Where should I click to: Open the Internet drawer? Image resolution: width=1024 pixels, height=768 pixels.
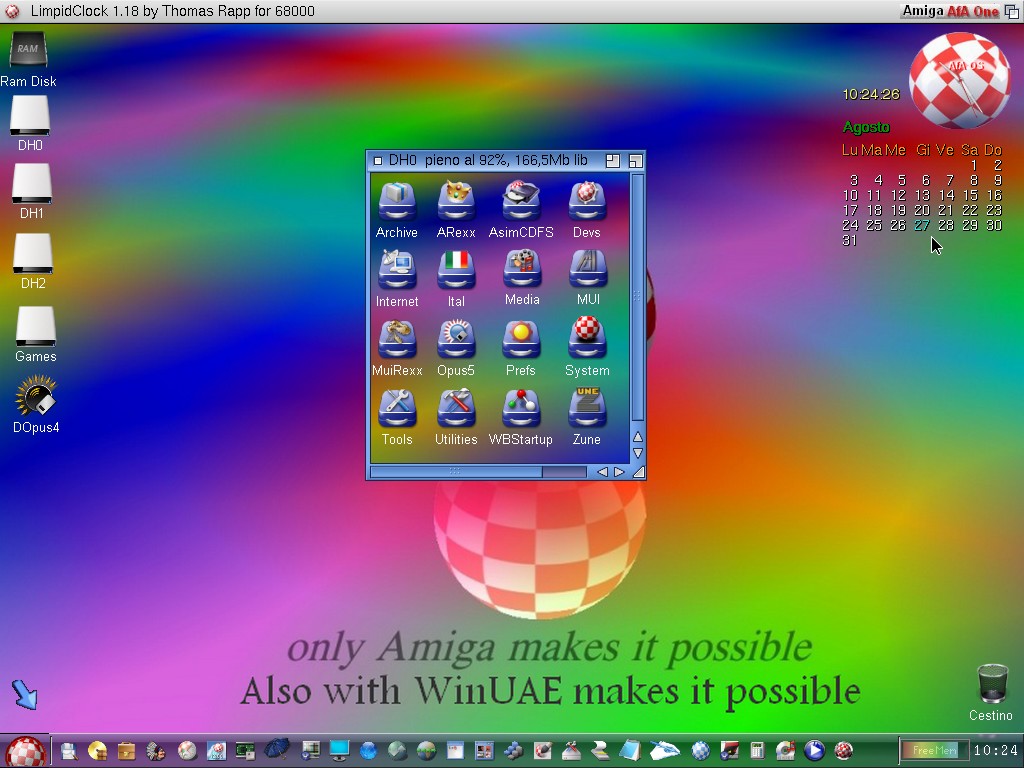[x=397, y=272]
